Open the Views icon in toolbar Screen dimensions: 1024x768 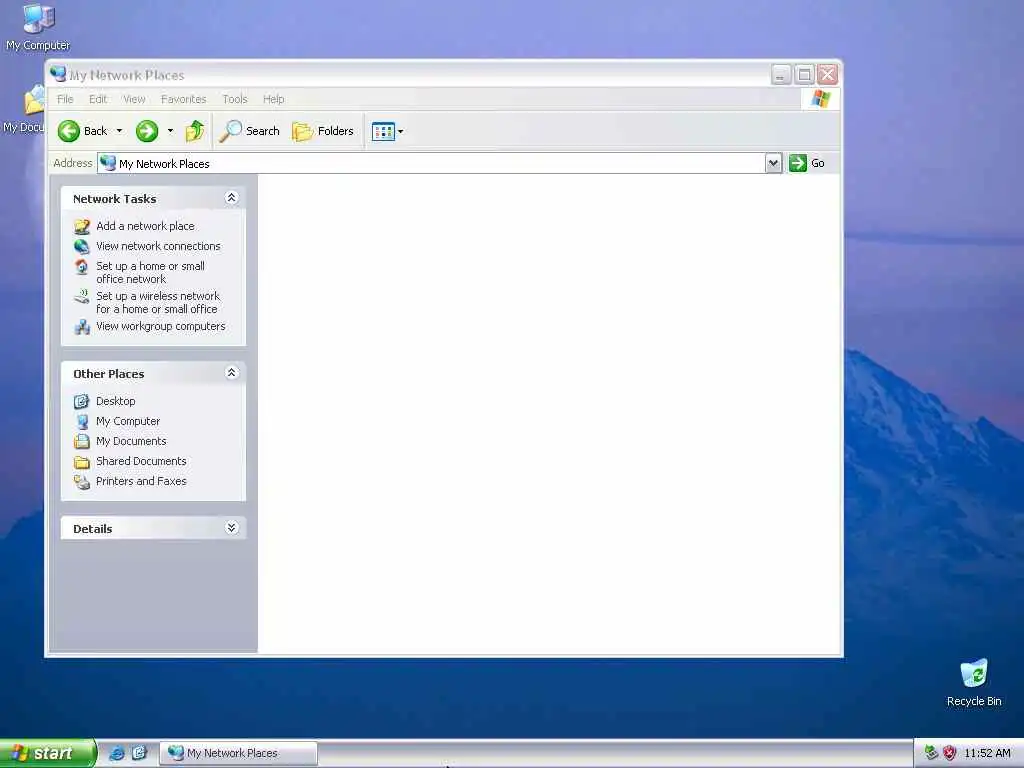[383, 131]
